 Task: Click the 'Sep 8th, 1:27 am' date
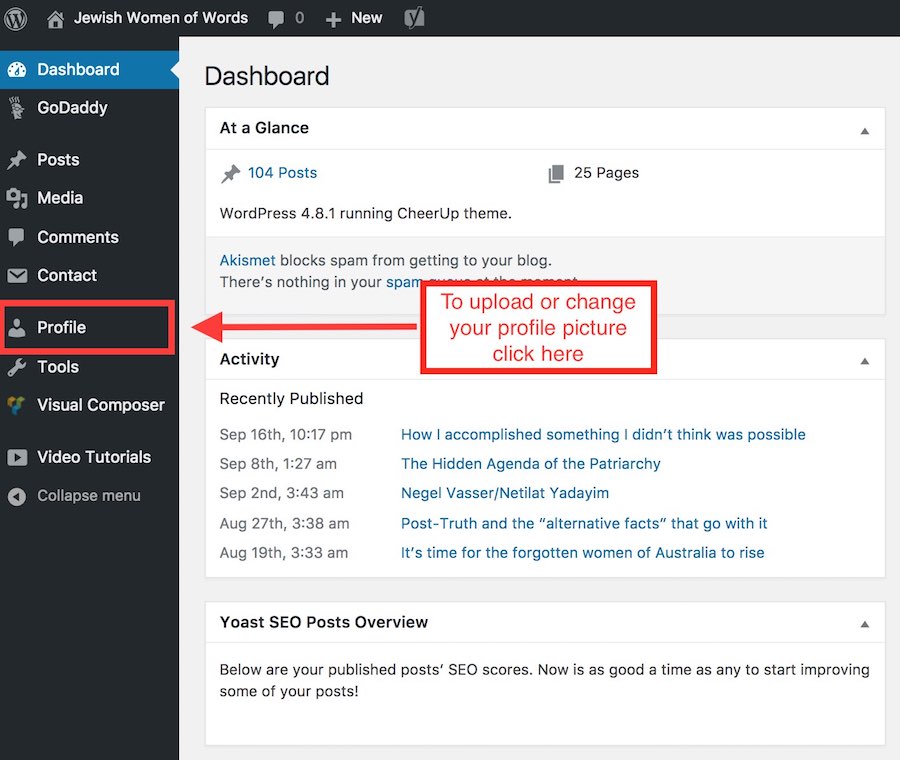click(278, 464)
